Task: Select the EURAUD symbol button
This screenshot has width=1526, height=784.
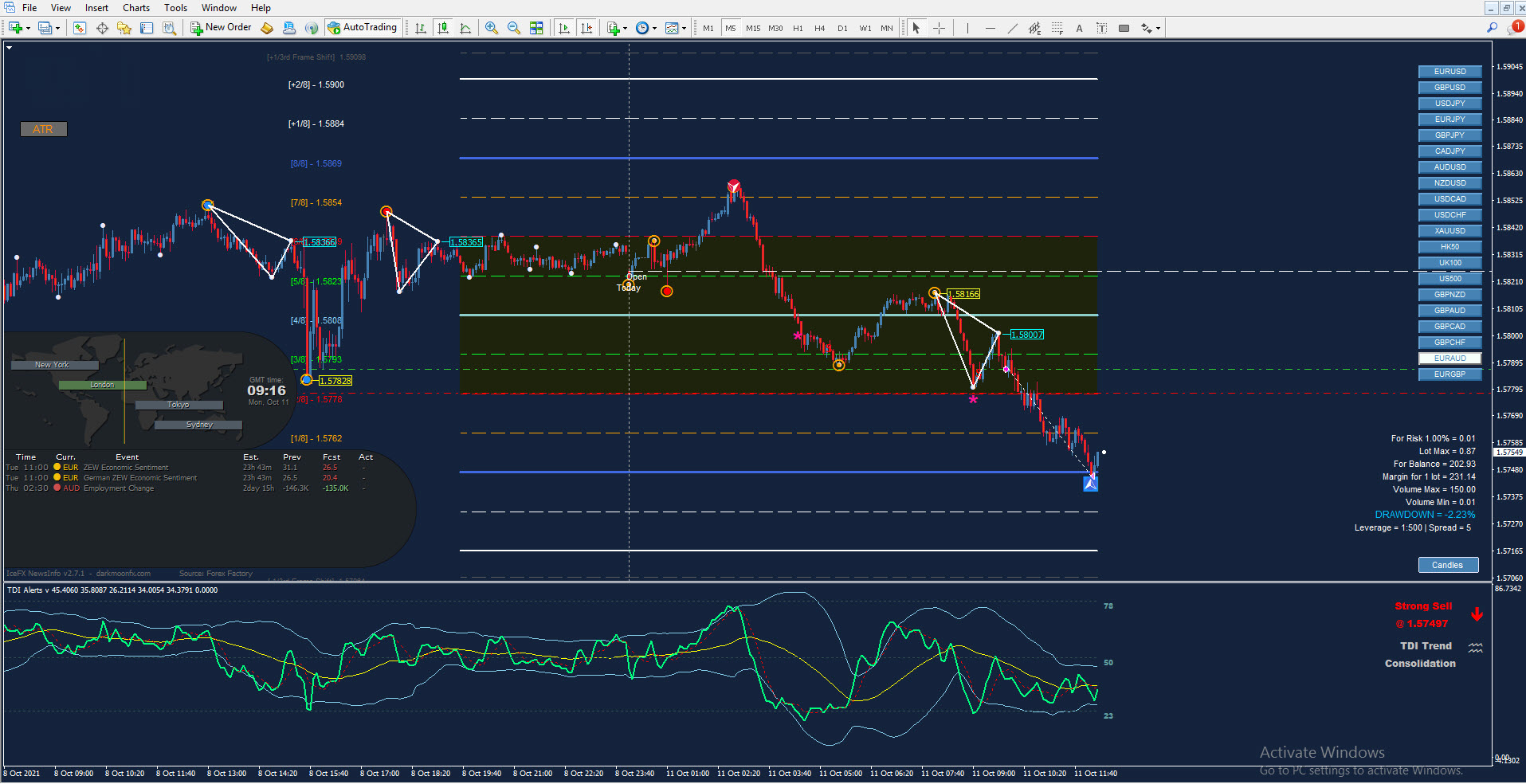Action: click(1450, 359)
